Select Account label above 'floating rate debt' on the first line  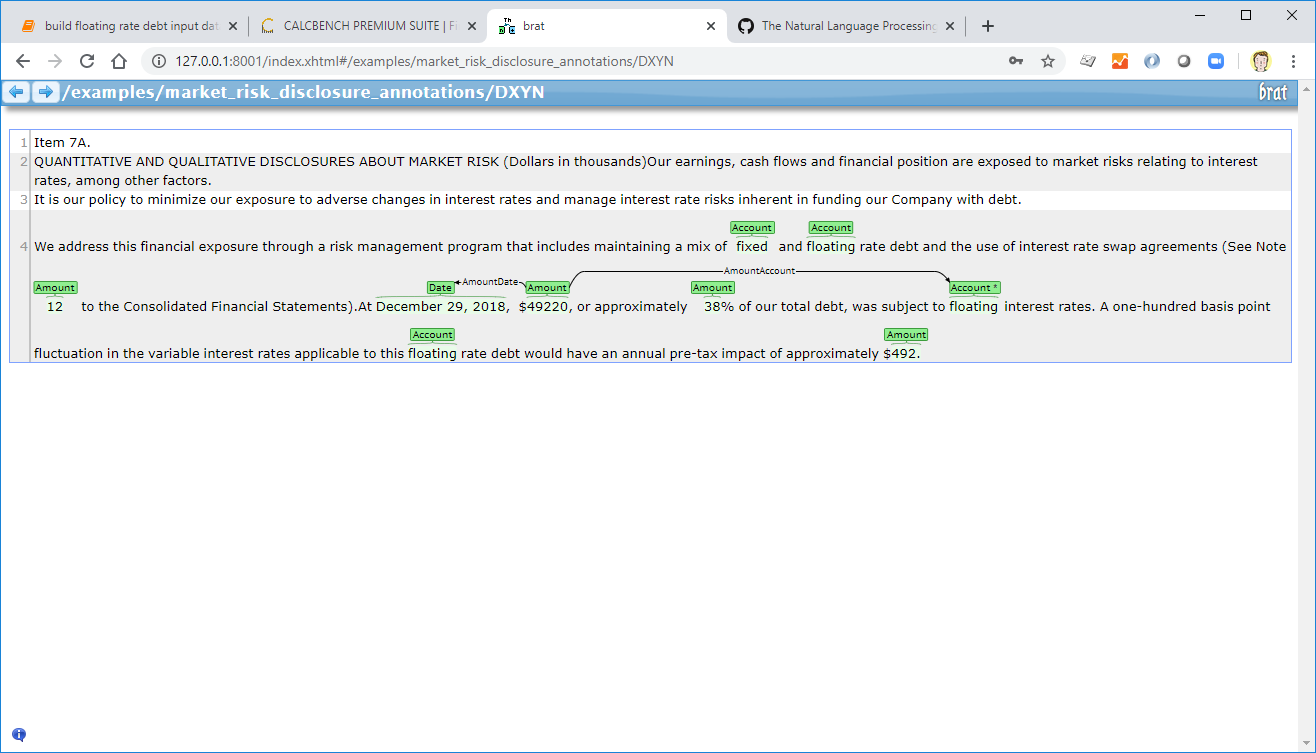pos(831,228)
